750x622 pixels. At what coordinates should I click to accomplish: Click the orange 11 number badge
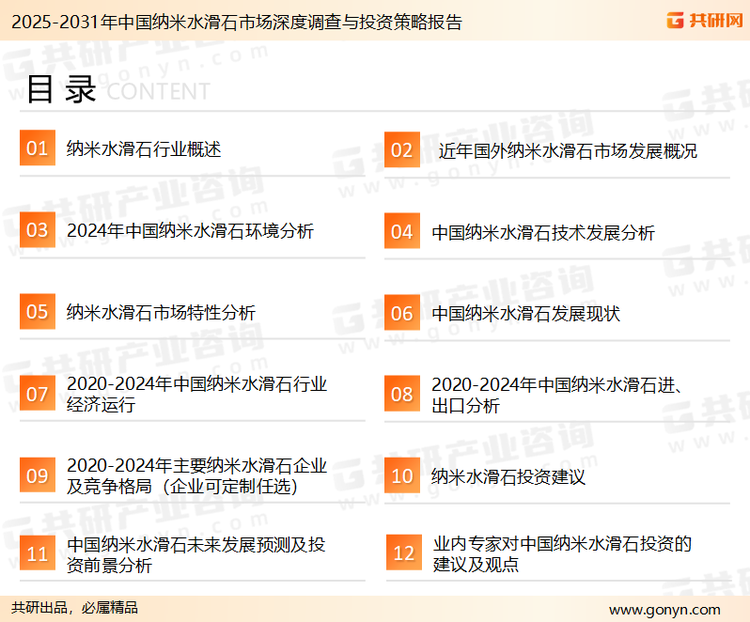point(37,553)
